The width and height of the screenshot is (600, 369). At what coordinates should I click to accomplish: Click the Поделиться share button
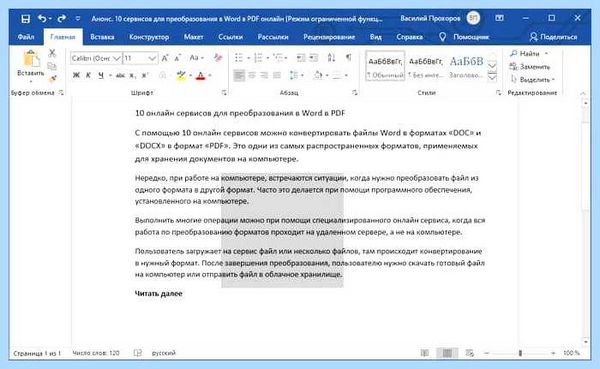click(x=553, y=37)
